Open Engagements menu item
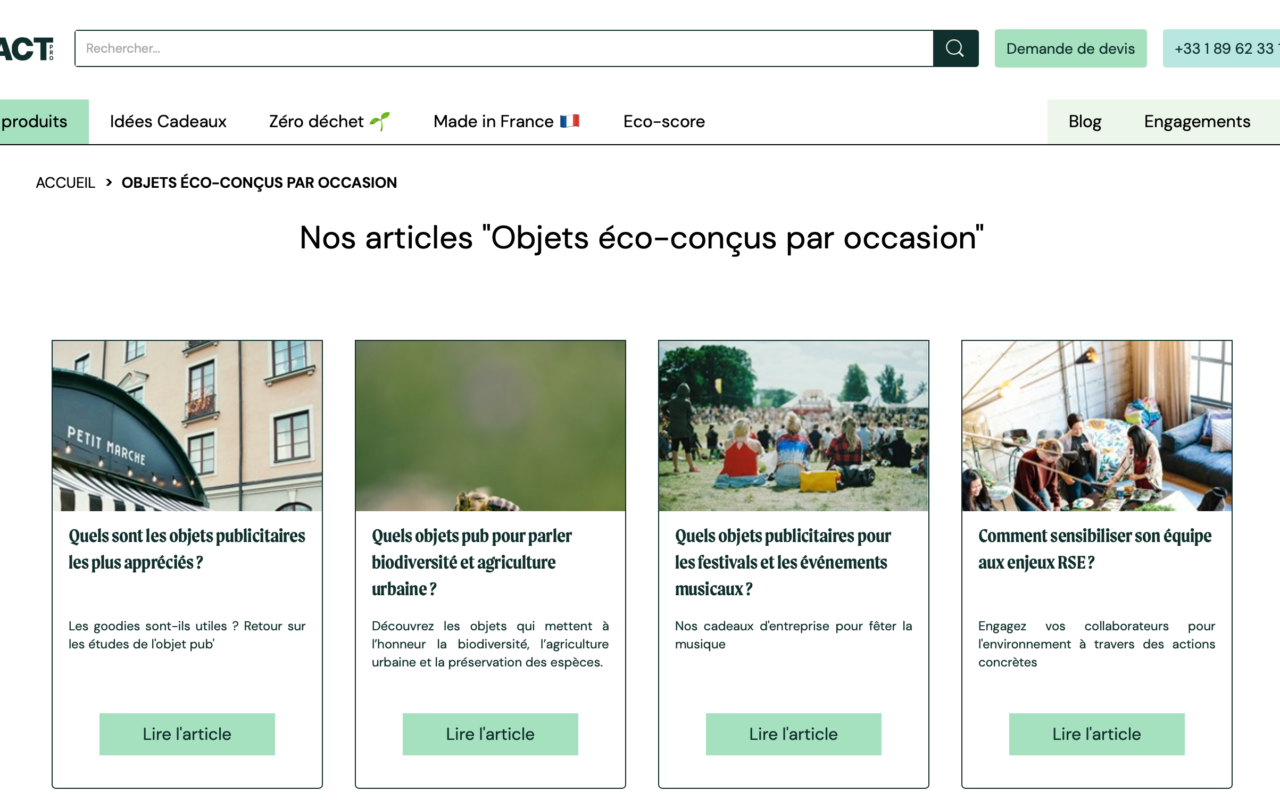The image size is (1280, 800). [x=1197, y=122]
